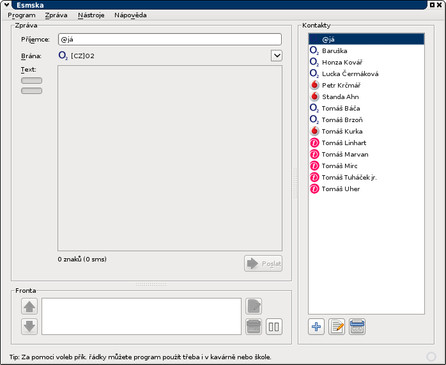Remove selected contact icon
Viewport: 446px width, 365px height.
pos(357,327)
